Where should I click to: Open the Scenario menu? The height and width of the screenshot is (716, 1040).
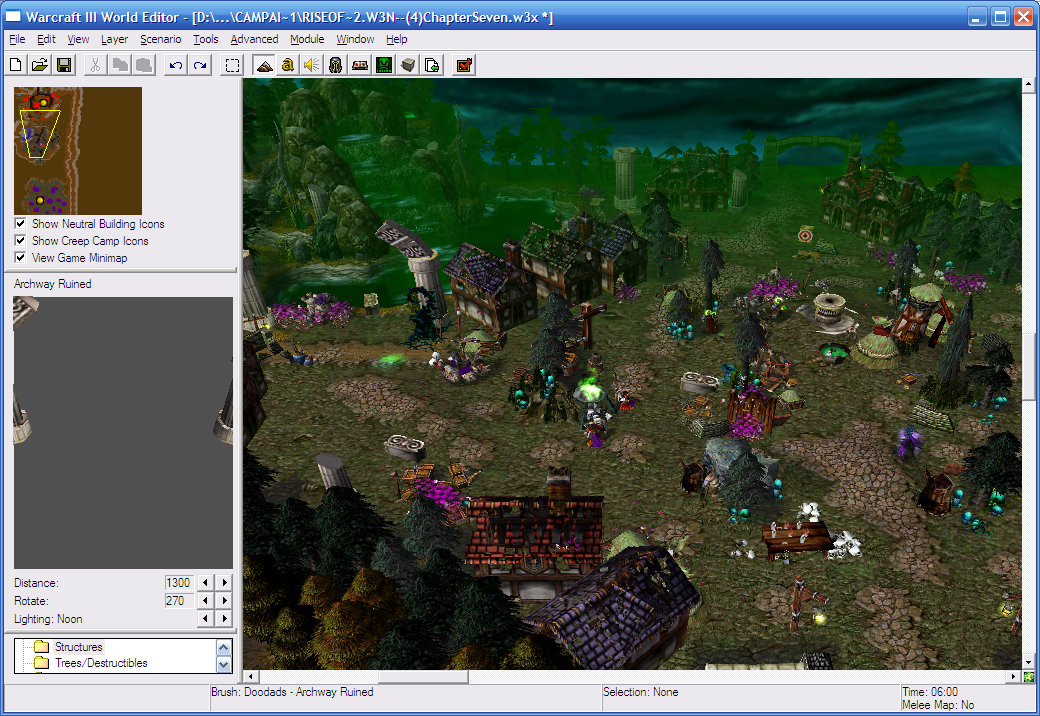pos(161,39)
